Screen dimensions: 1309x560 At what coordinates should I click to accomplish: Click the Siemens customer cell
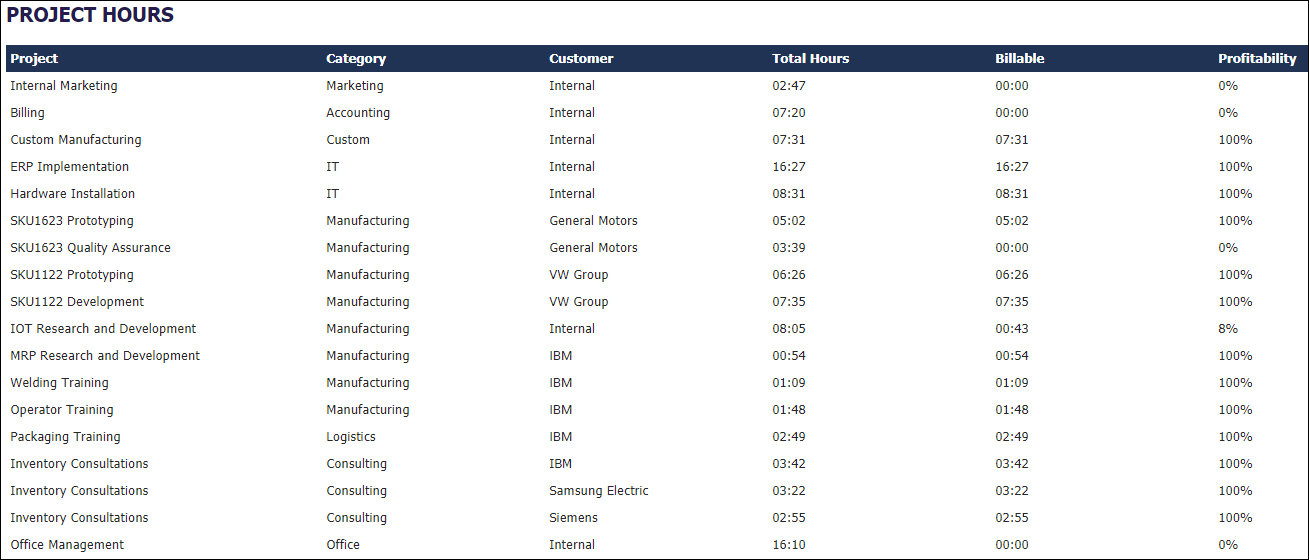click(x=573, y=518)
